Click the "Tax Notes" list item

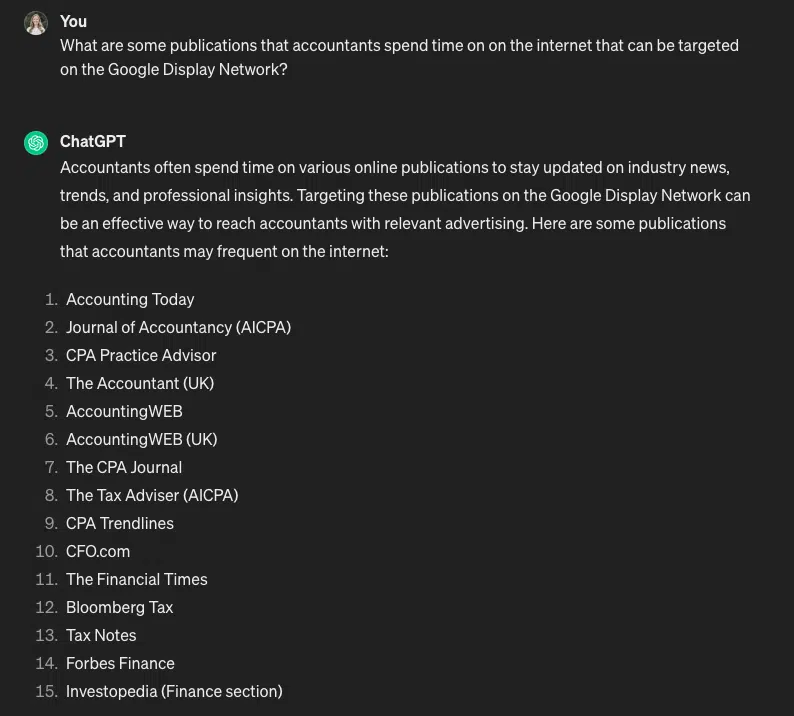pyautogui.click(x=101, y=635)
